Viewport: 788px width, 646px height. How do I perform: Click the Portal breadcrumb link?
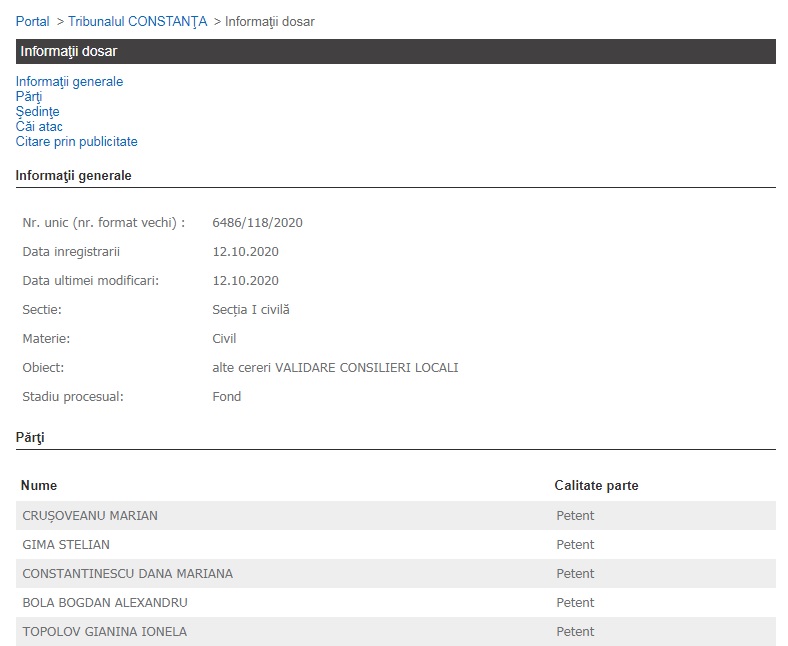pos(32,22)
